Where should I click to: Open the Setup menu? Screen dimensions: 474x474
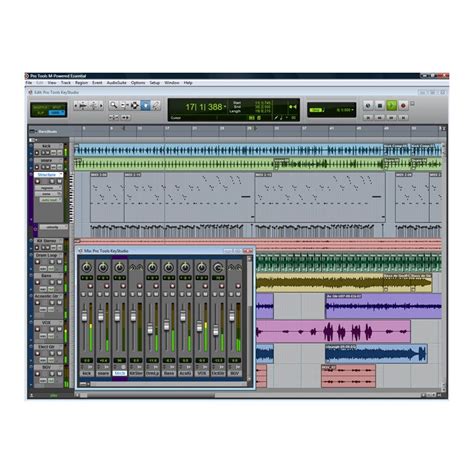coord(154,83)
